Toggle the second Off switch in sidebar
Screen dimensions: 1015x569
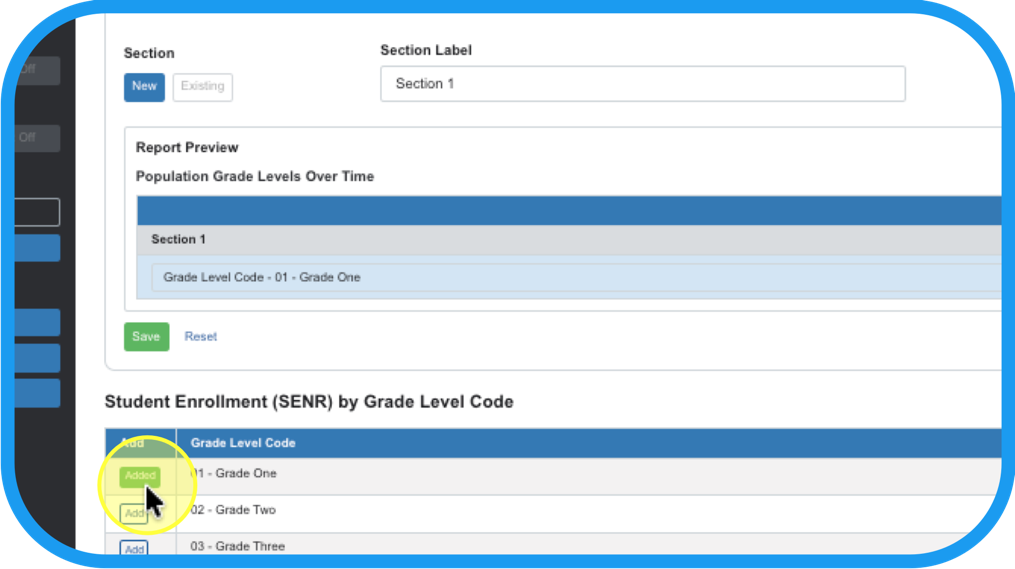(x=38, y=138)
